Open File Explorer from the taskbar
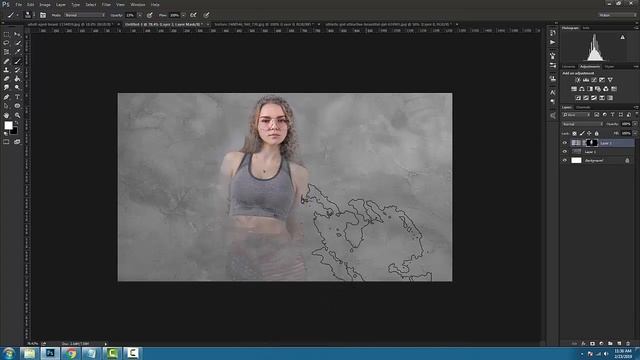The width and height of the screenshot is (640, 360). click(x=29, y=353)
